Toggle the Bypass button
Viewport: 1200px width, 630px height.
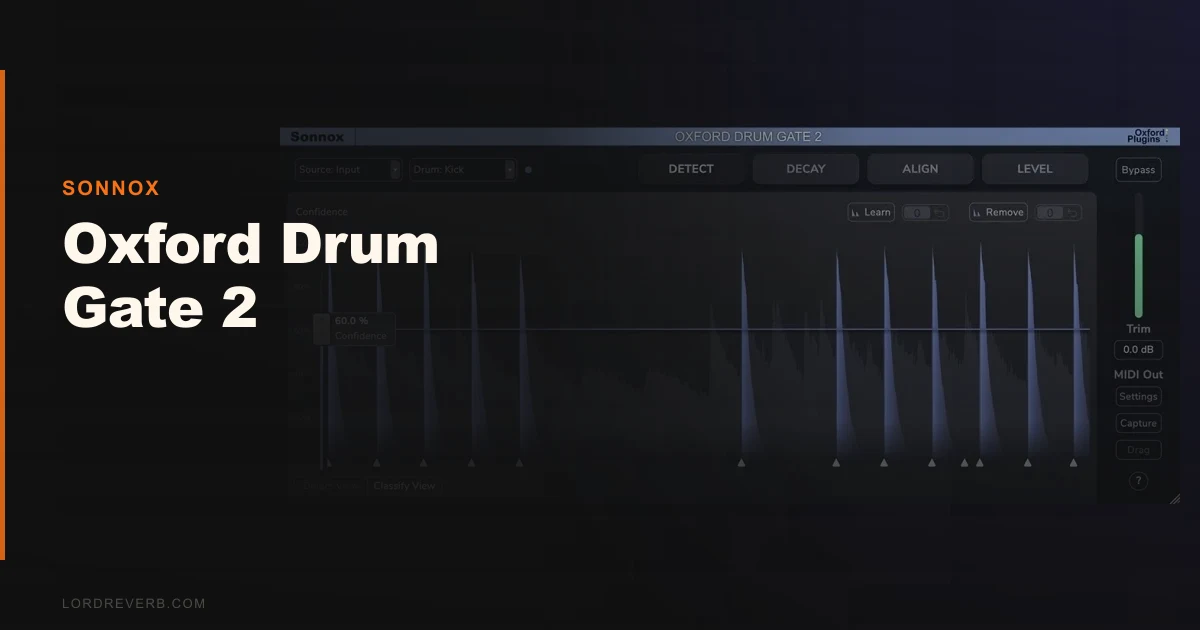1138,170
